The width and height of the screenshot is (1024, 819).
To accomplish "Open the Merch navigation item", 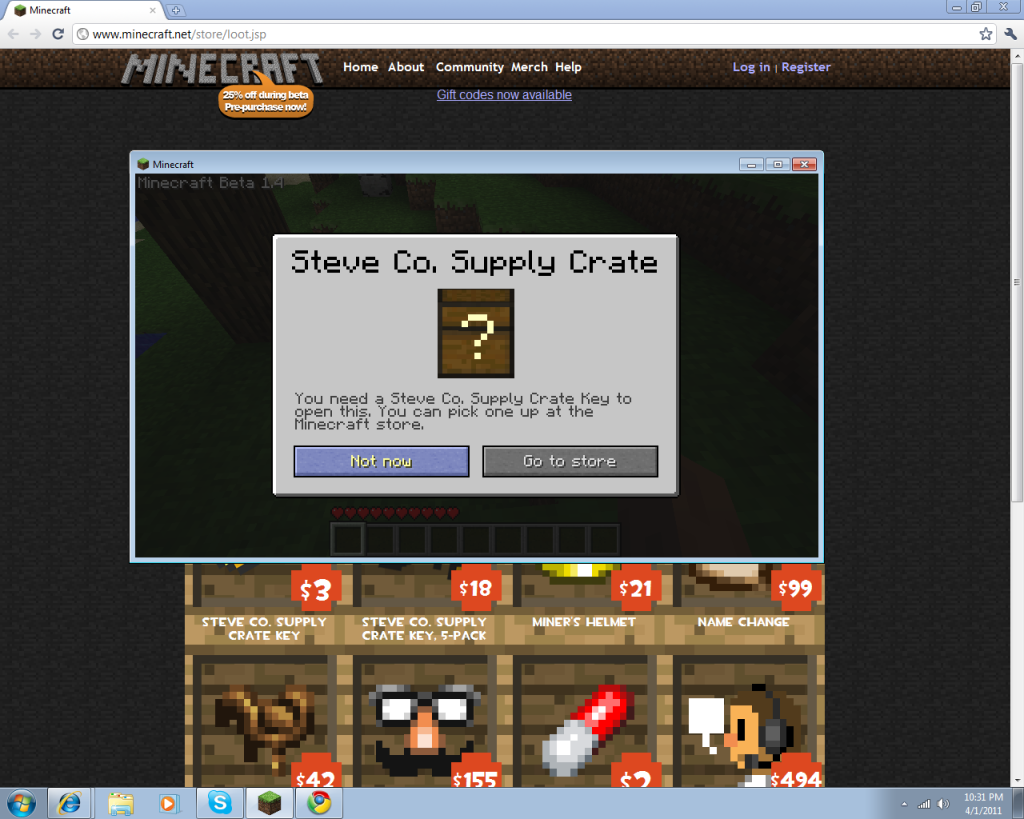I will [x=529, y=67].
